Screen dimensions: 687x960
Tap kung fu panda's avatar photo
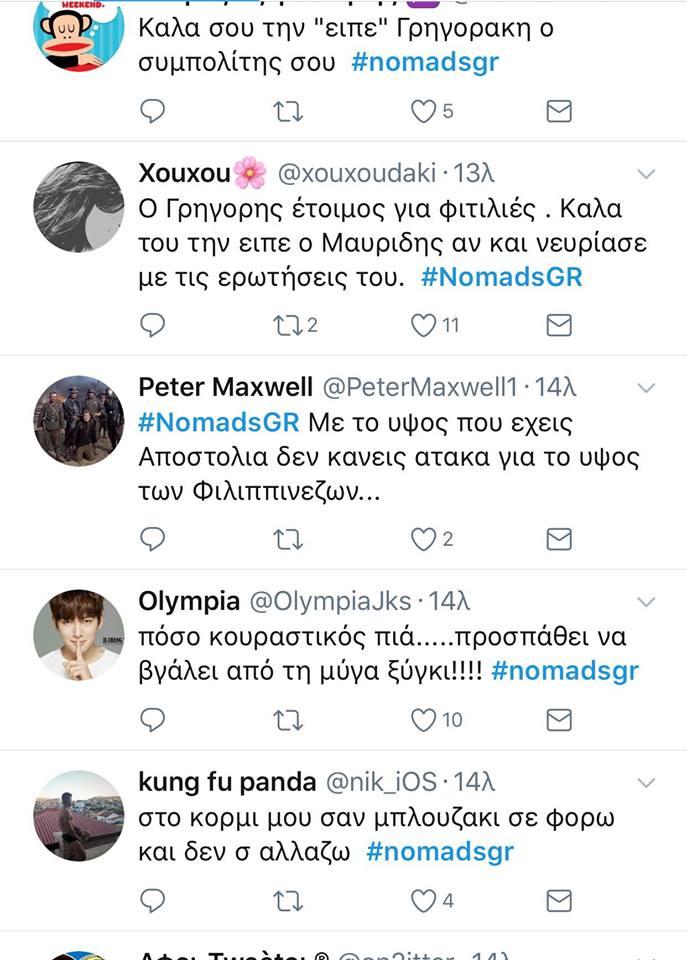click(x=79, y=815)
